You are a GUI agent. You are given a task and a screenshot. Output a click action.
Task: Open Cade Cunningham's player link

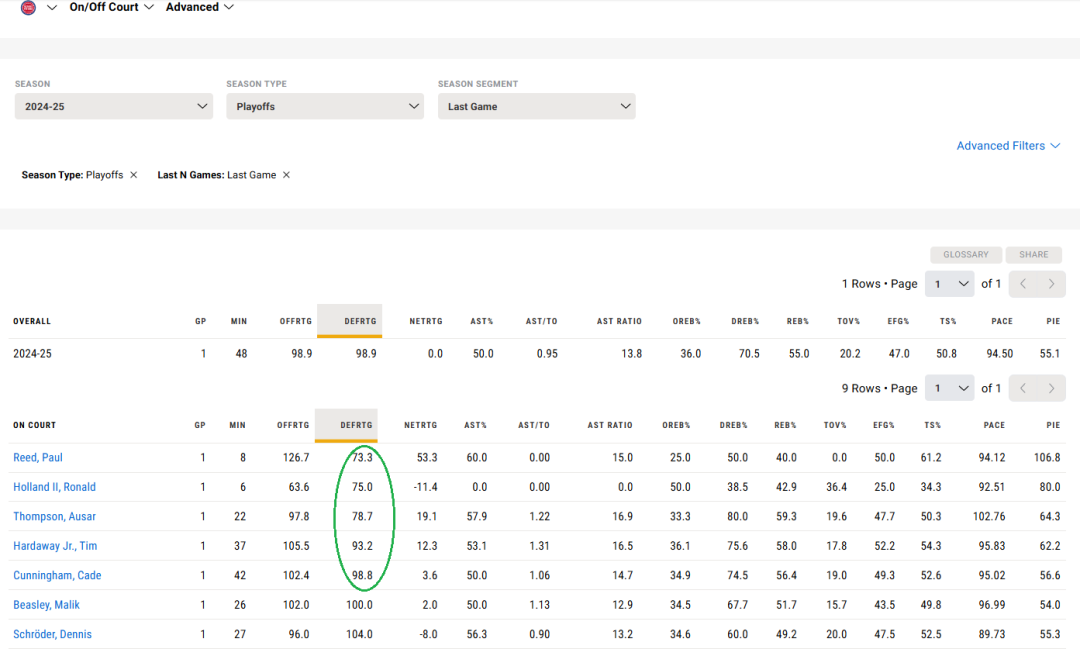[x=57, y=576]
